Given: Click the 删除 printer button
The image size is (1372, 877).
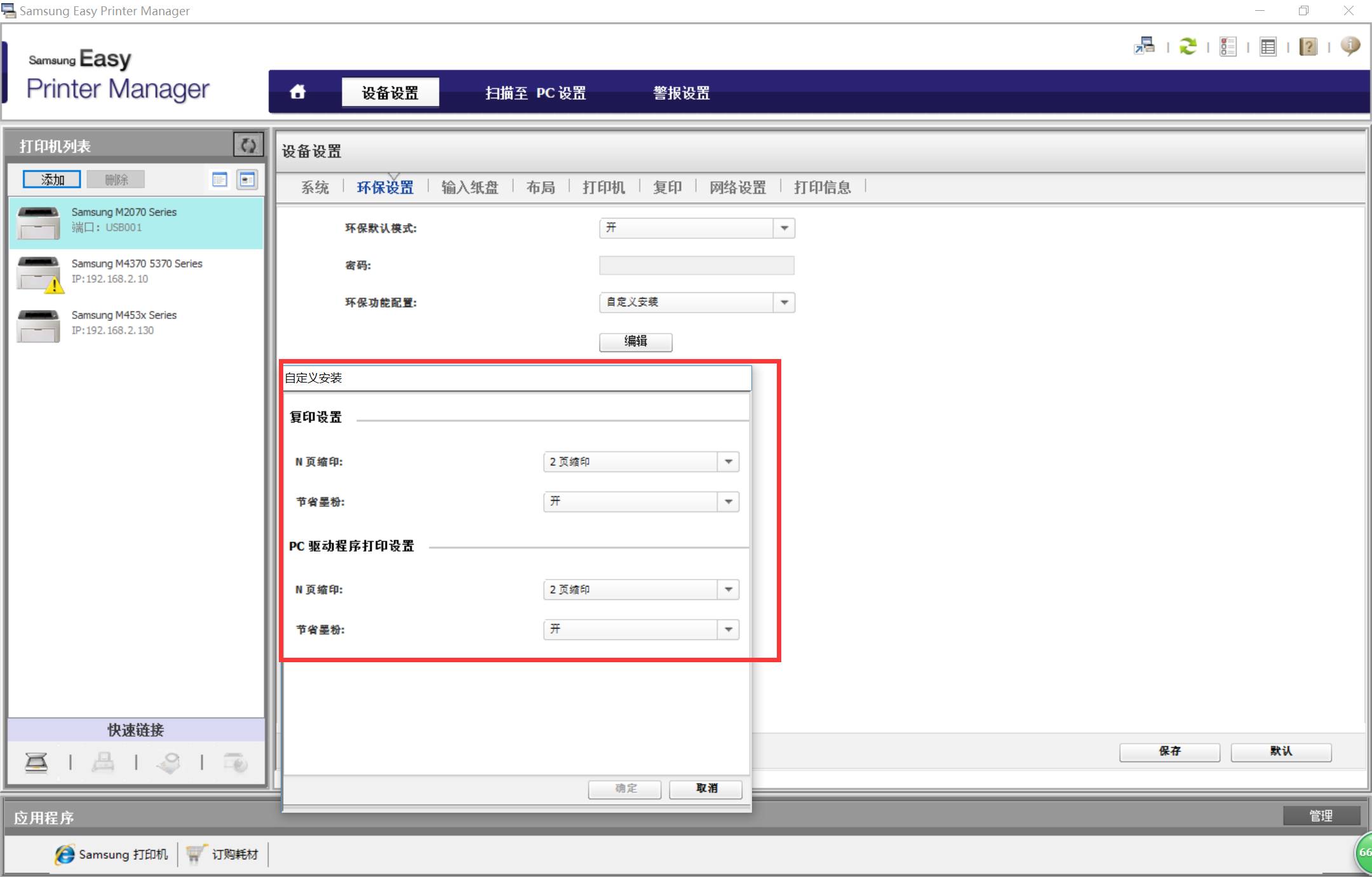Looking at the screenshot, I should pyautogui.click(x=116, y=180).
